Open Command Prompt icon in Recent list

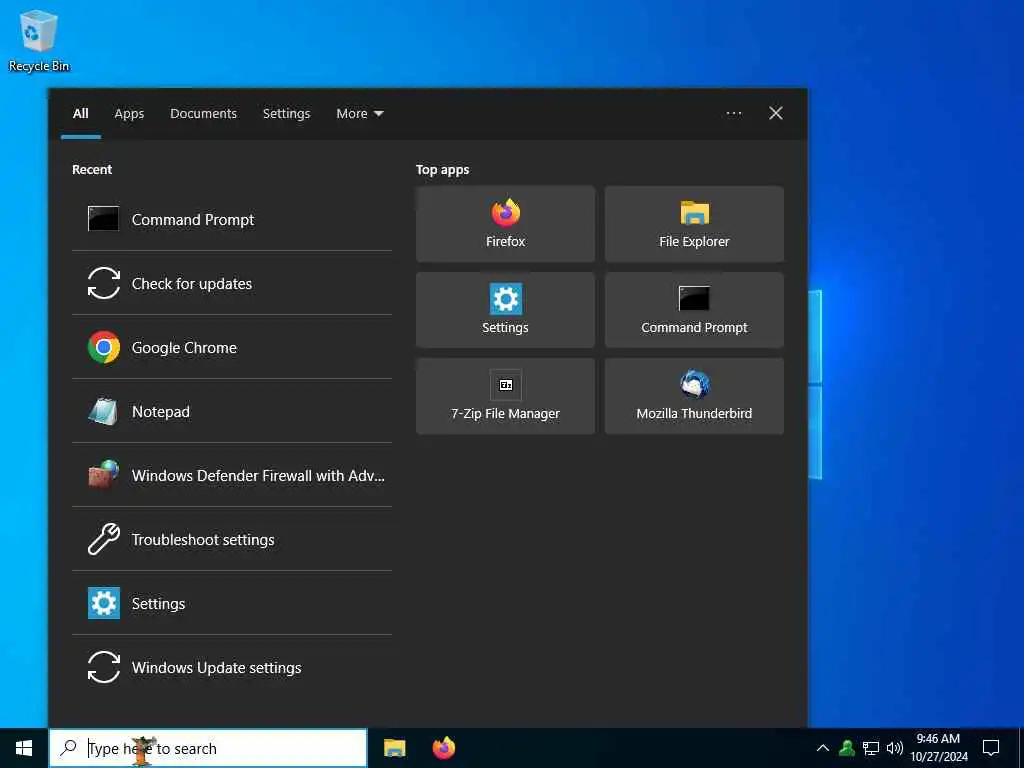tap(103, 219)
